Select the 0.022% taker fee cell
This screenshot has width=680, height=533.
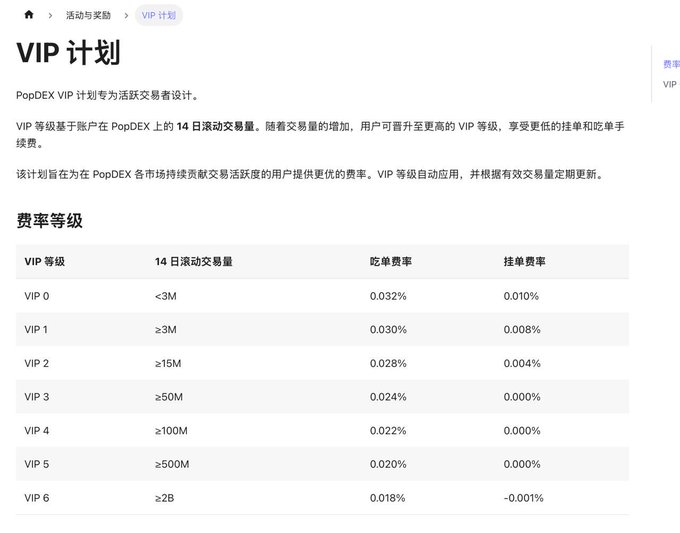pyautogui.click(x=388, y=431)
